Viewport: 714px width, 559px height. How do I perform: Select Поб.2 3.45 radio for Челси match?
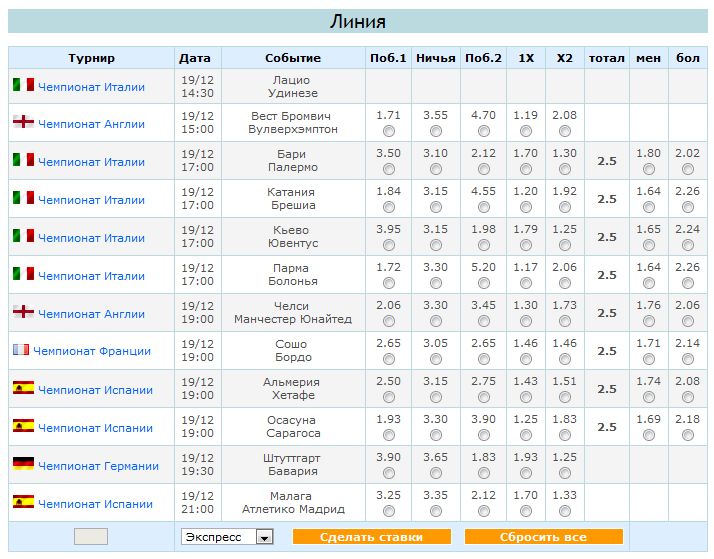tap(484, 321)
